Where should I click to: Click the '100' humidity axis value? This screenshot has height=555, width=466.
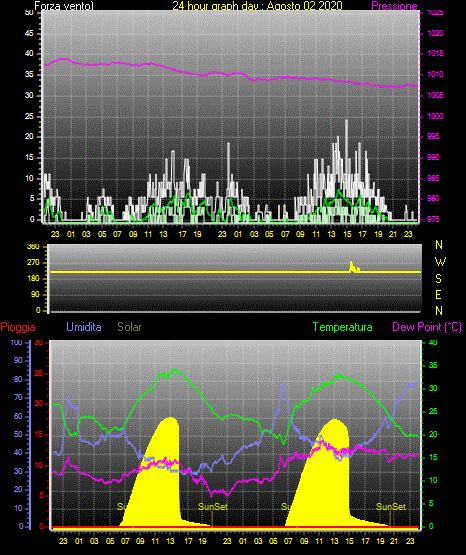pos(16,343)
